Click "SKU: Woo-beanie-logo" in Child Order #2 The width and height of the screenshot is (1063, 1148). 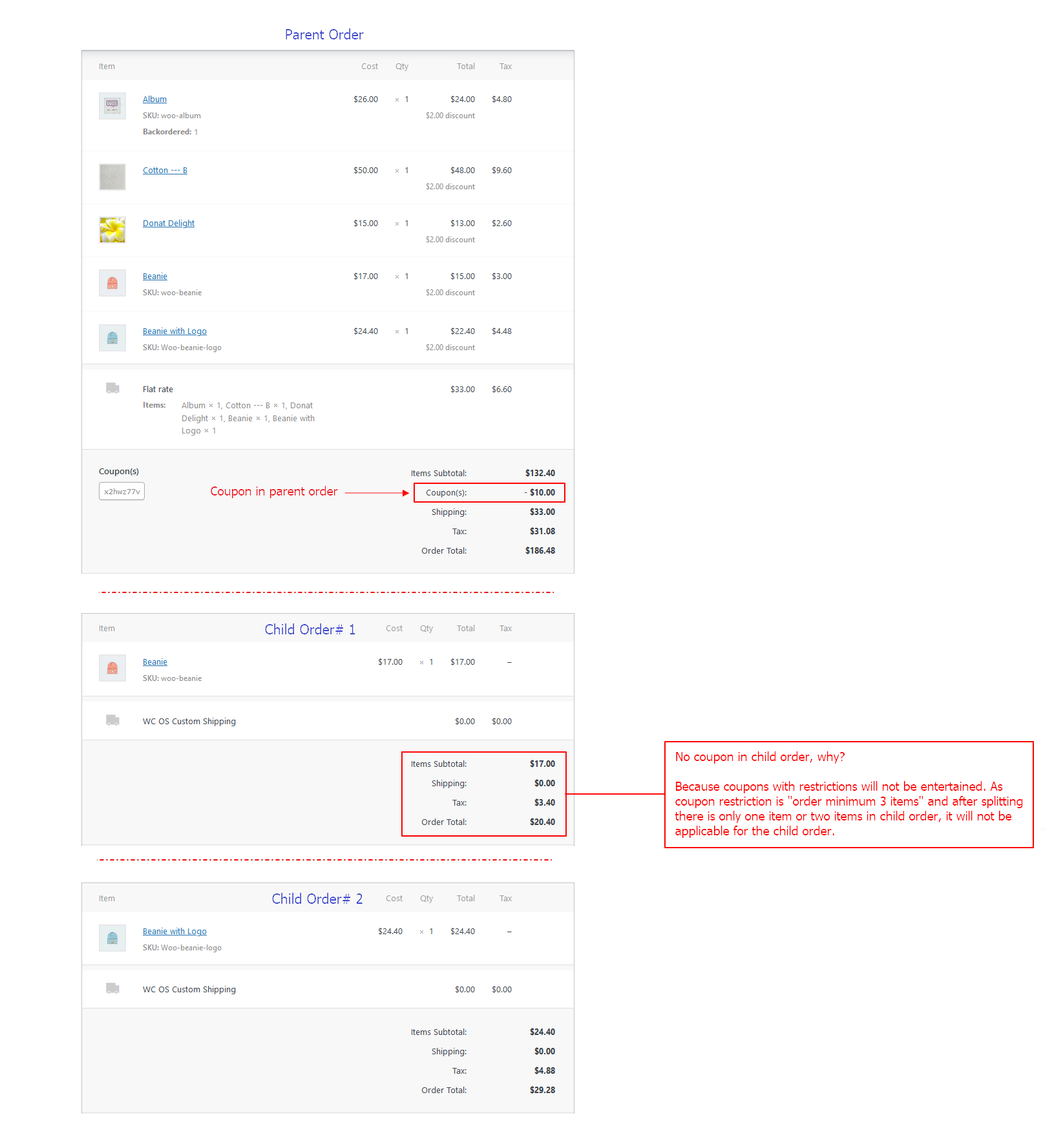[x=182, y=948]
